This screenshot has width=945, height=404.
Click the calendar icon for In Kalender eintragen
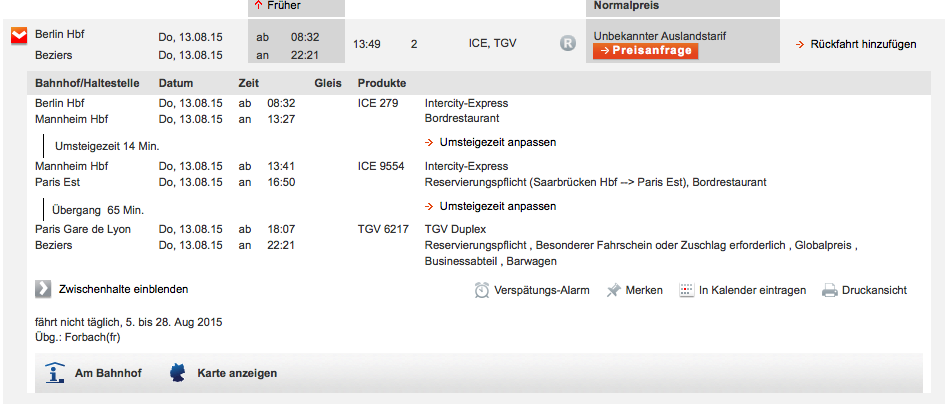pyautogui.click(x=686, y=290)
